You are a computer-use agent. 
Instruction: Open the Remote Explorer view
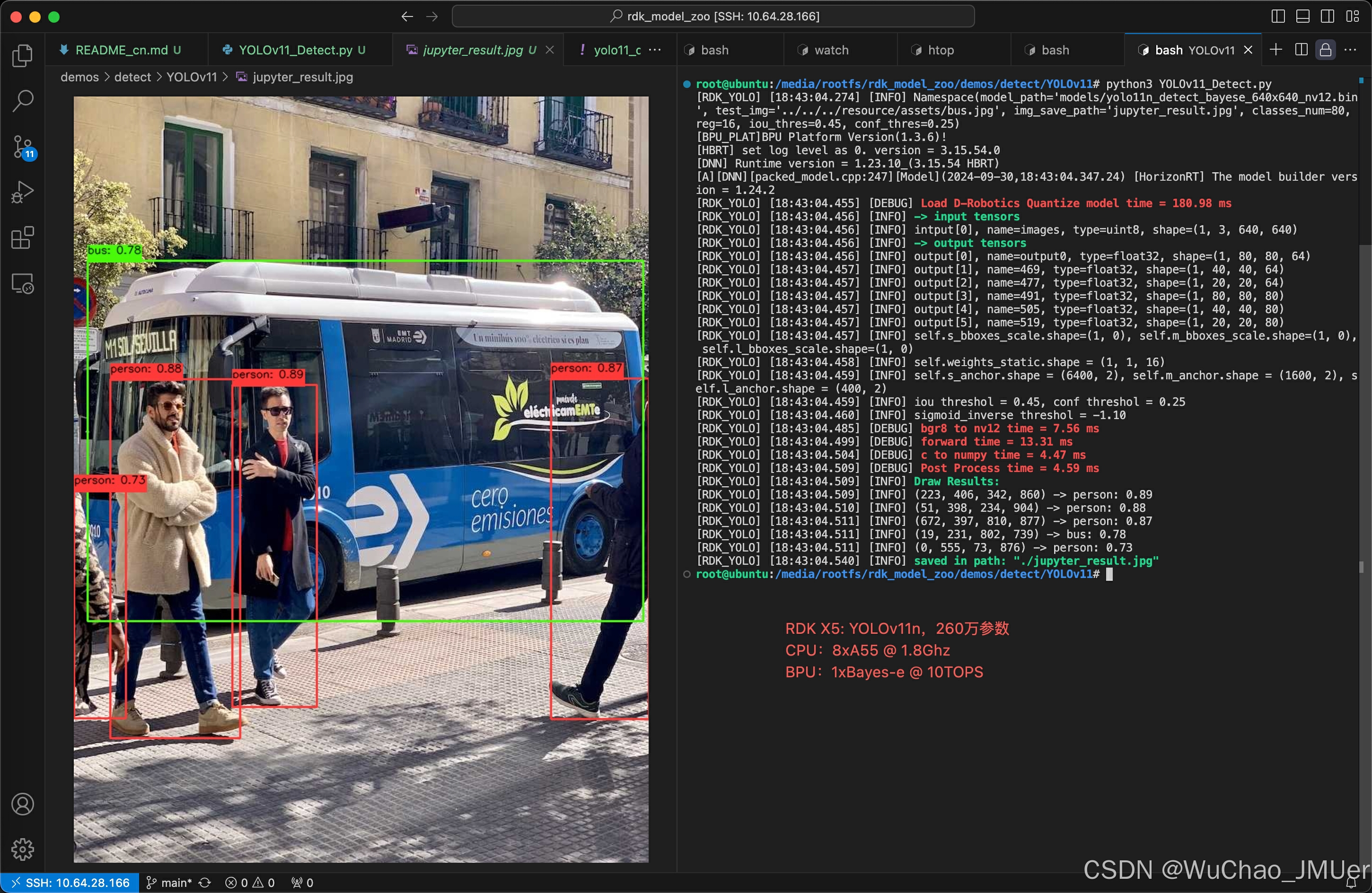point(23,283)
